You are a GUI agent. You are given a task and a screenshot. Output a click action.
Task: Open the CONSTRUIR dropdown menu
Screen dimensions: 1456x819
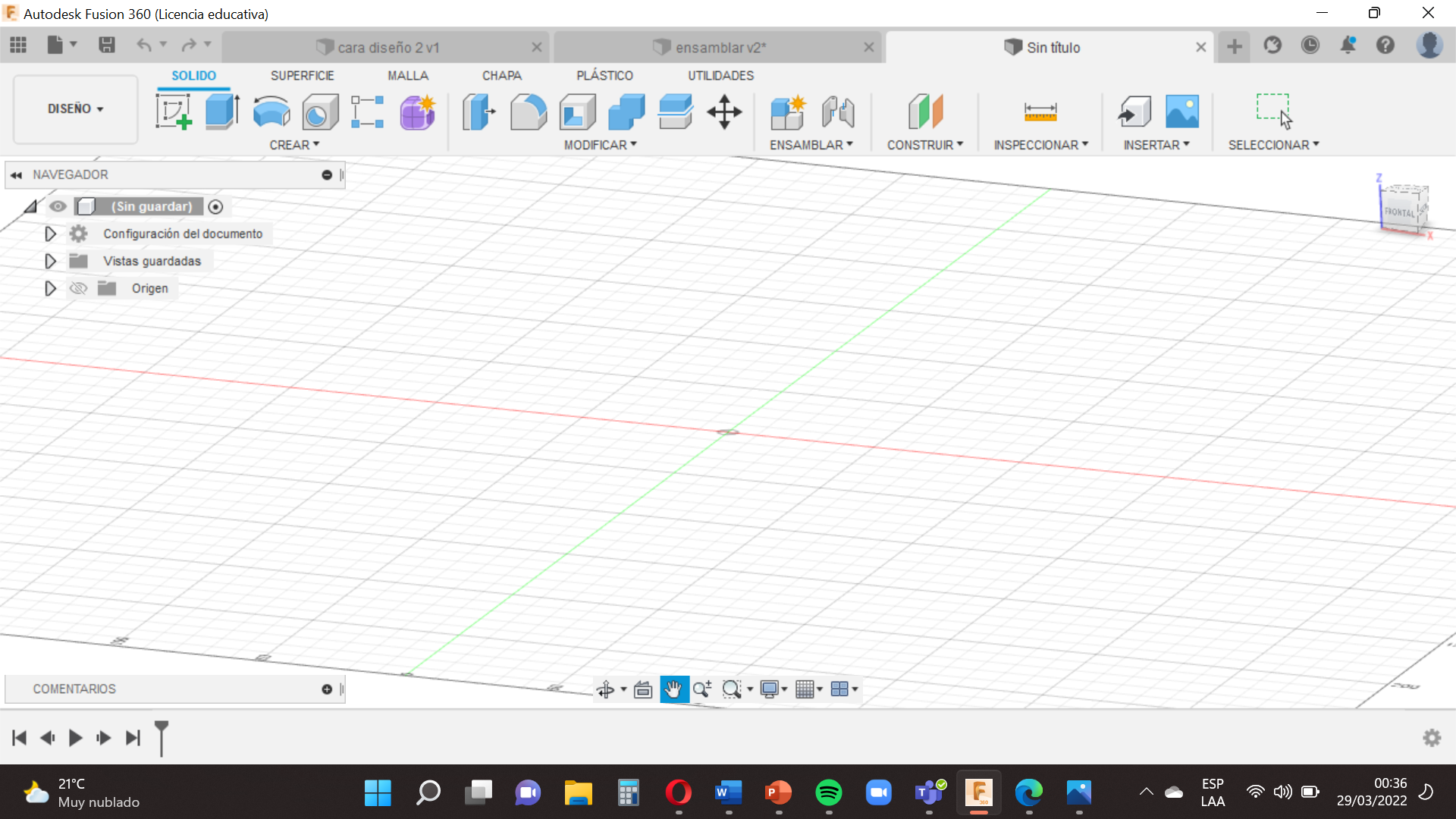(x=925, y=145)
